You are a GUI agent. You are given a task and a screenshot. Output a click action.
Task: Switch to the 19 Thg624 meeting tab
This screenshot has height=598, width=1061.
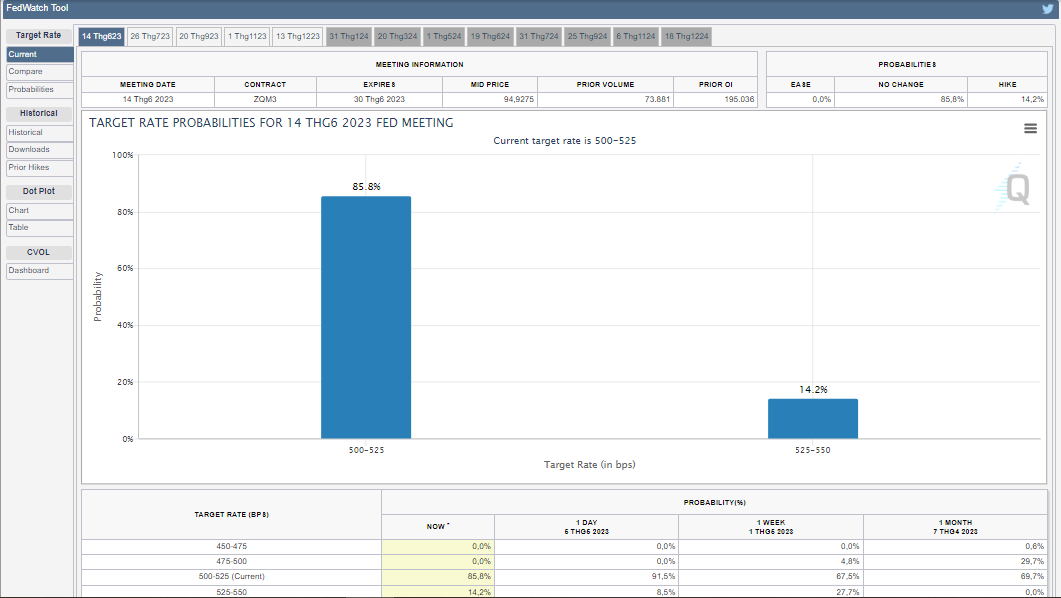(x=491, y=37)
